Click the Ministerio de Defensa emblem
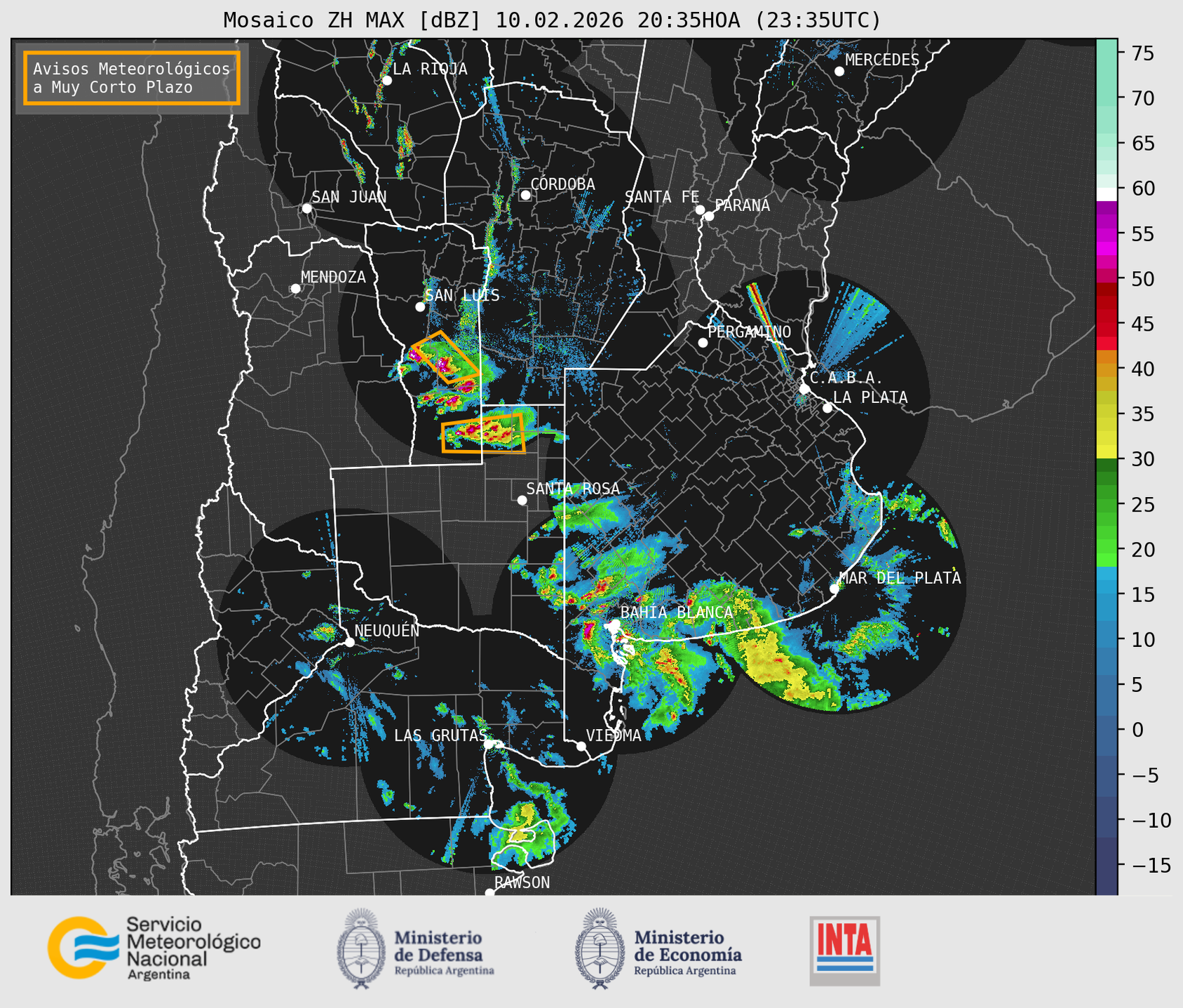The width and height of the screenshot is (1183, 1008). (x=361, y=948)
